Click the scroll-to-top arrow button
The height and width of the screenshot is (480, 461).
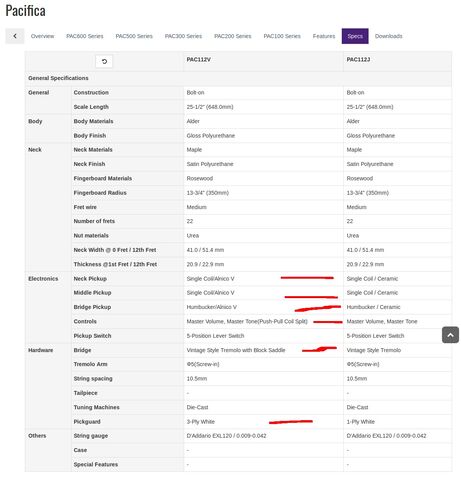coord(450,335)
